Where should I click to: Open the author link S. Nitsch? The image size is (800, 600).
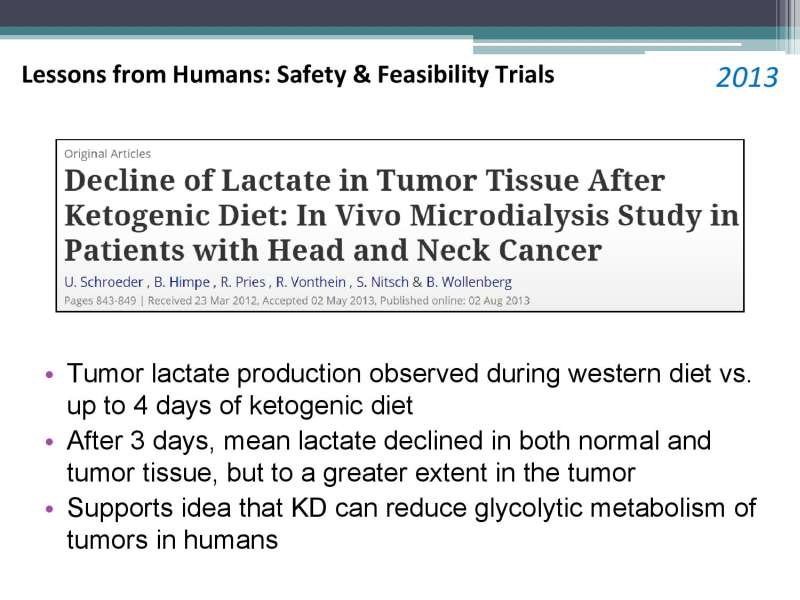point(382,282)
